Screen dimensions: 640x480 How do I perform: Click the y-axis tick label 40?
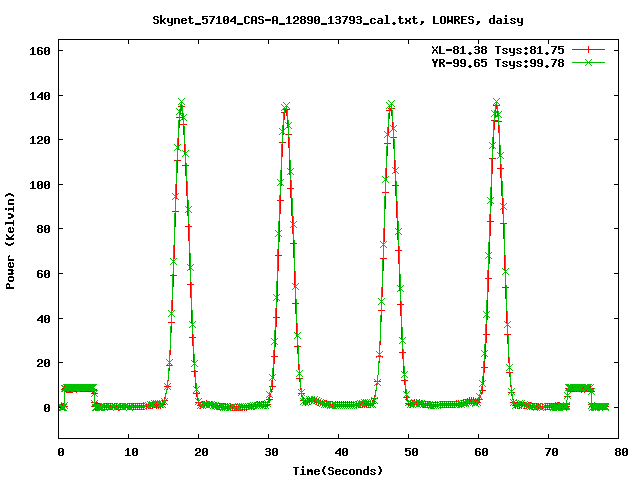coord(43,319)
